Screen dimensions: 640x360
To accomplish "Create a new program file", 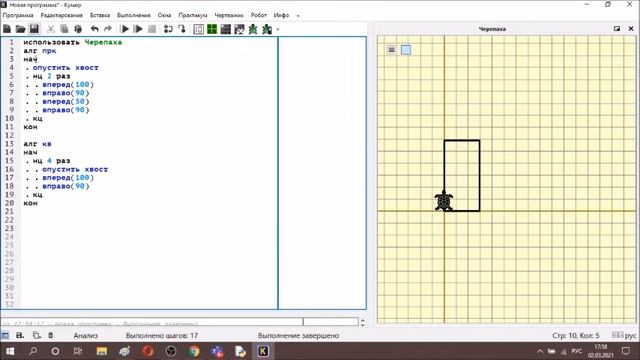I will tap(7, 29).
